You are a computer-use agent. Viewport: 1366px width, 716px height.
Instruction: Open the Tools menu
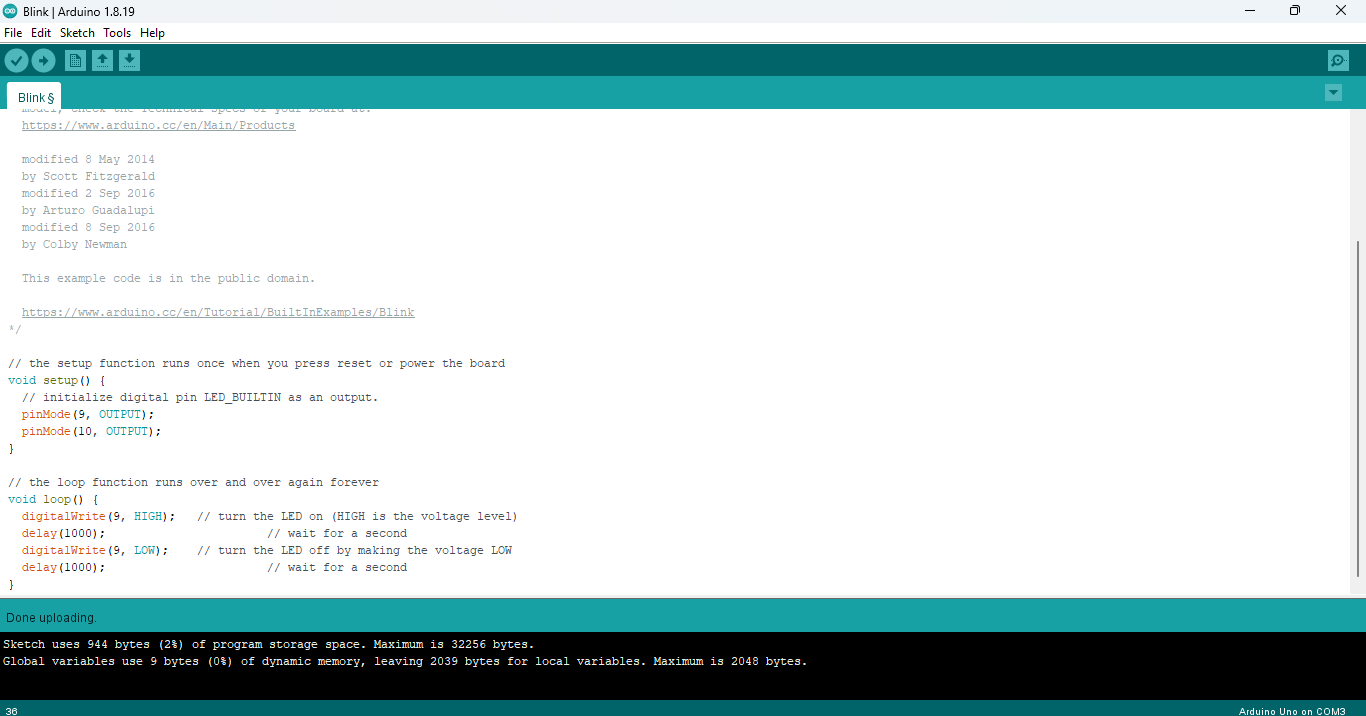pyautogui.click(x=117, y=32)
